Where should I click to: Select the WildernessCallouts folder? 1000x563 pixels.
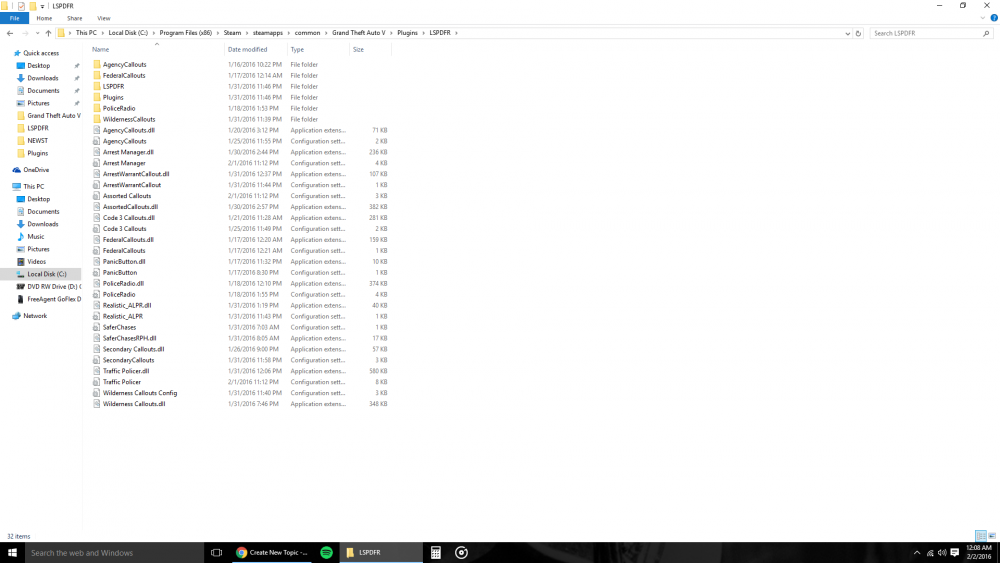click(129, 119)
